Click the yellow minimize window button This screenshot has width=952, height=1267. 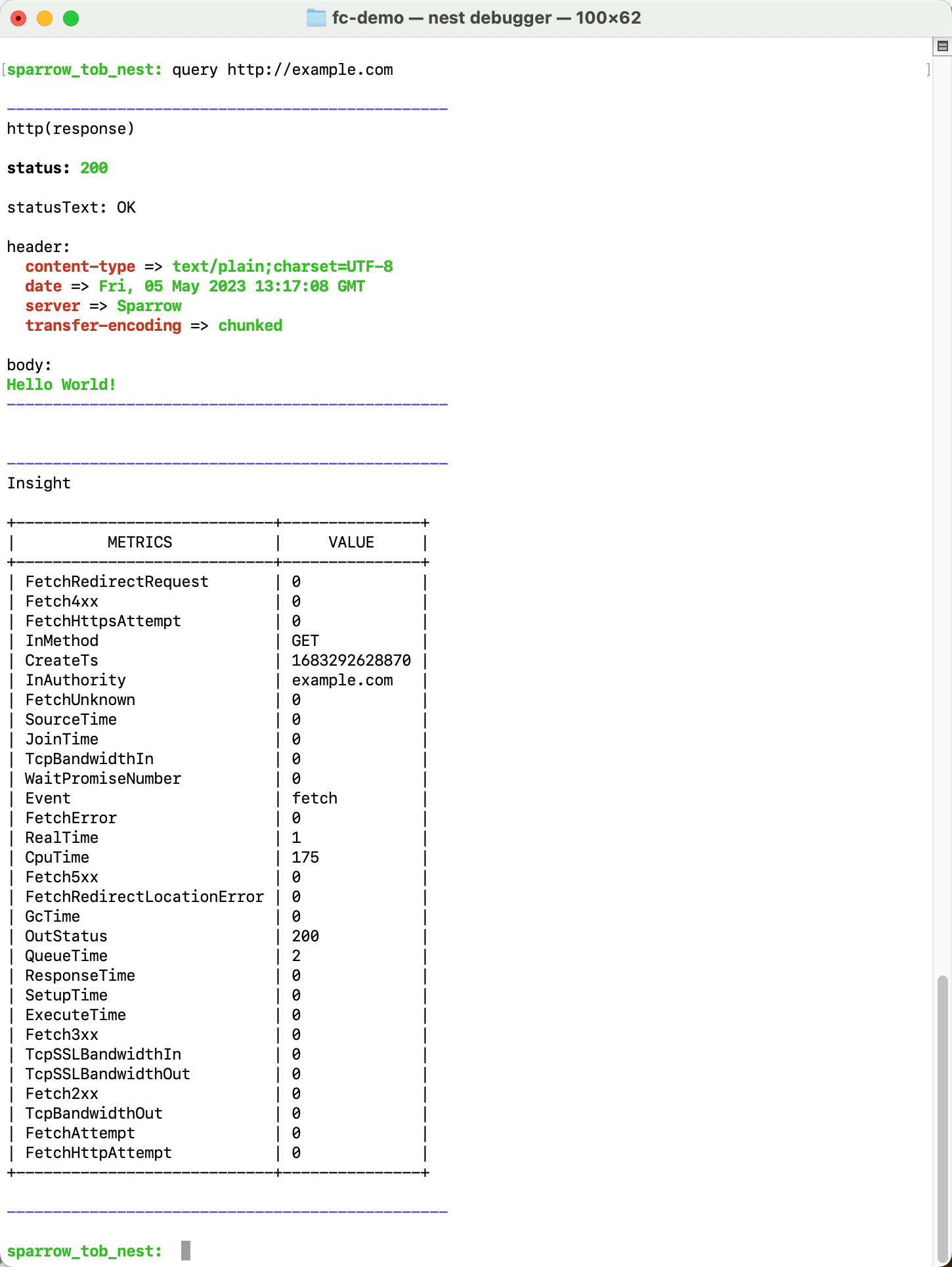pyautogui.click(x=45, y=18)
